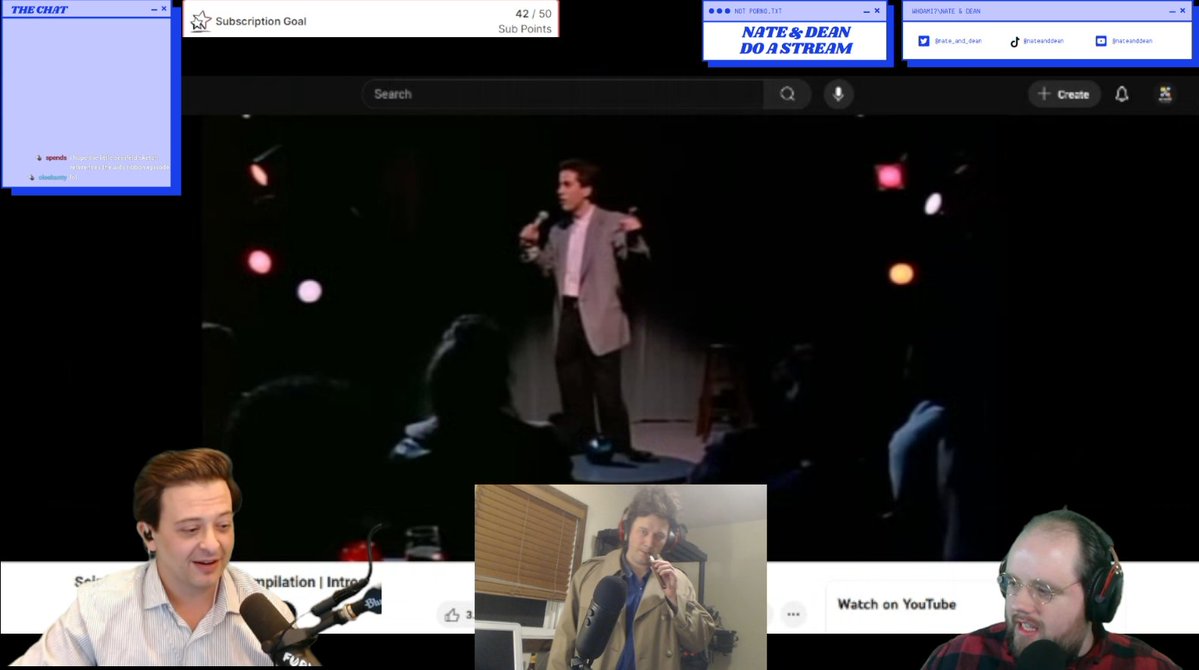Minimize the NOT PORNO.TXT window
This screenshot has height=670, width=1199.
866,11
